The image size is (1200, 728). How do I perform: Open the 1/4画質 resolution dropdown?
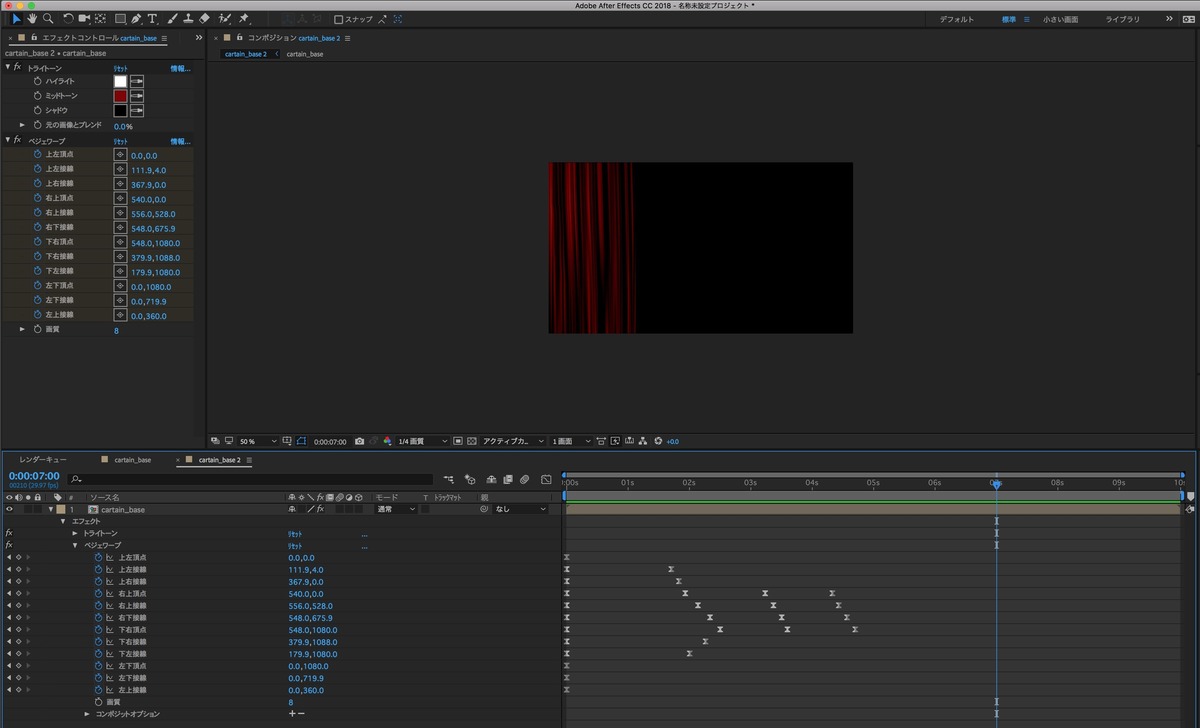coord(423,441)
